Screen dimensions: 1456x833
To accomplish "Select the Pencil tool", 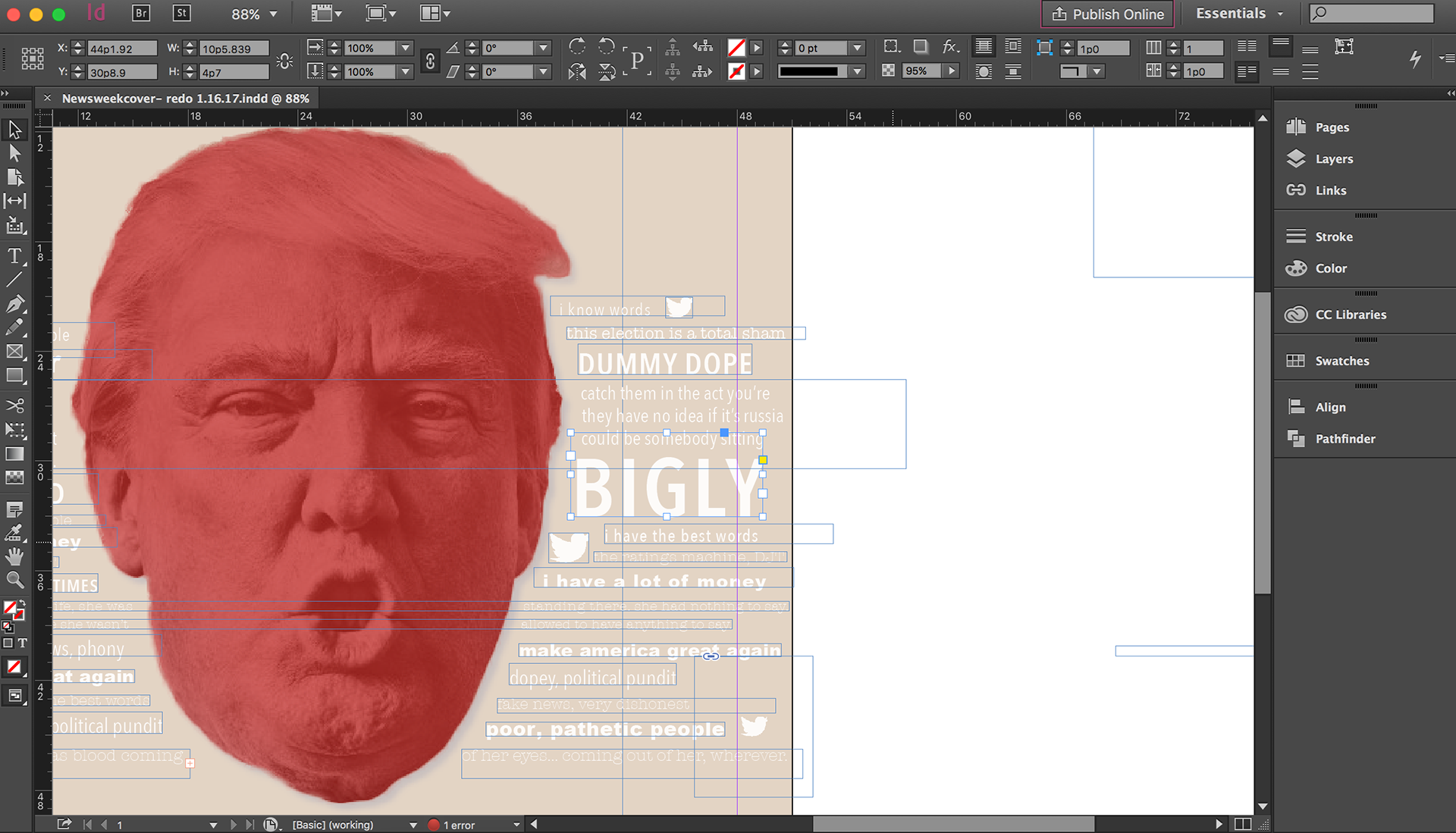I will (14, 327).
